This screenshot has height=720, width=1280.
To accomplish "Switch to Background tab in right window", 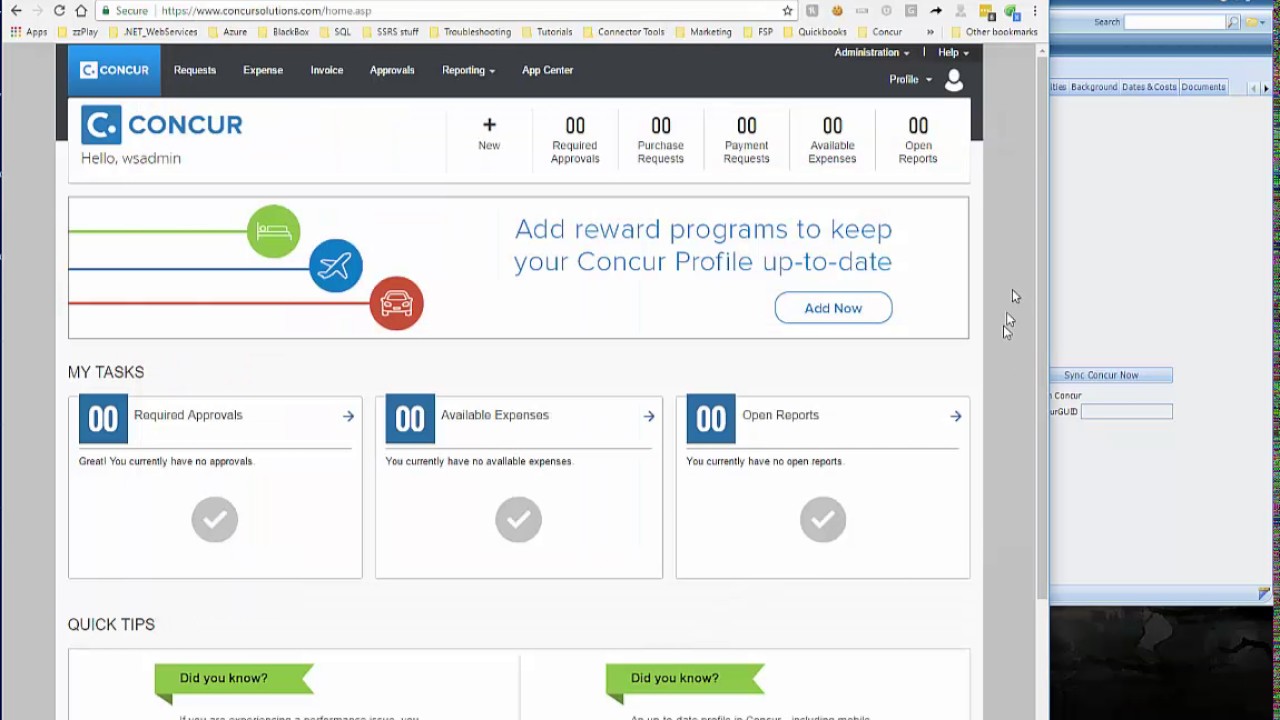I will click(1094, 87).
